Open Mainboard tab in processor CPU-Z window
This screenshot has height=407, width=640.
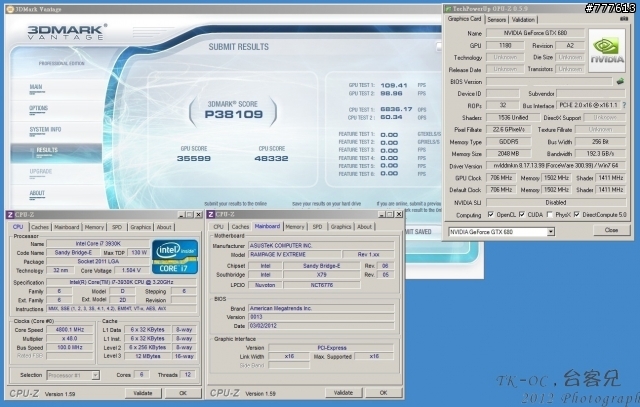coord(67,227)
